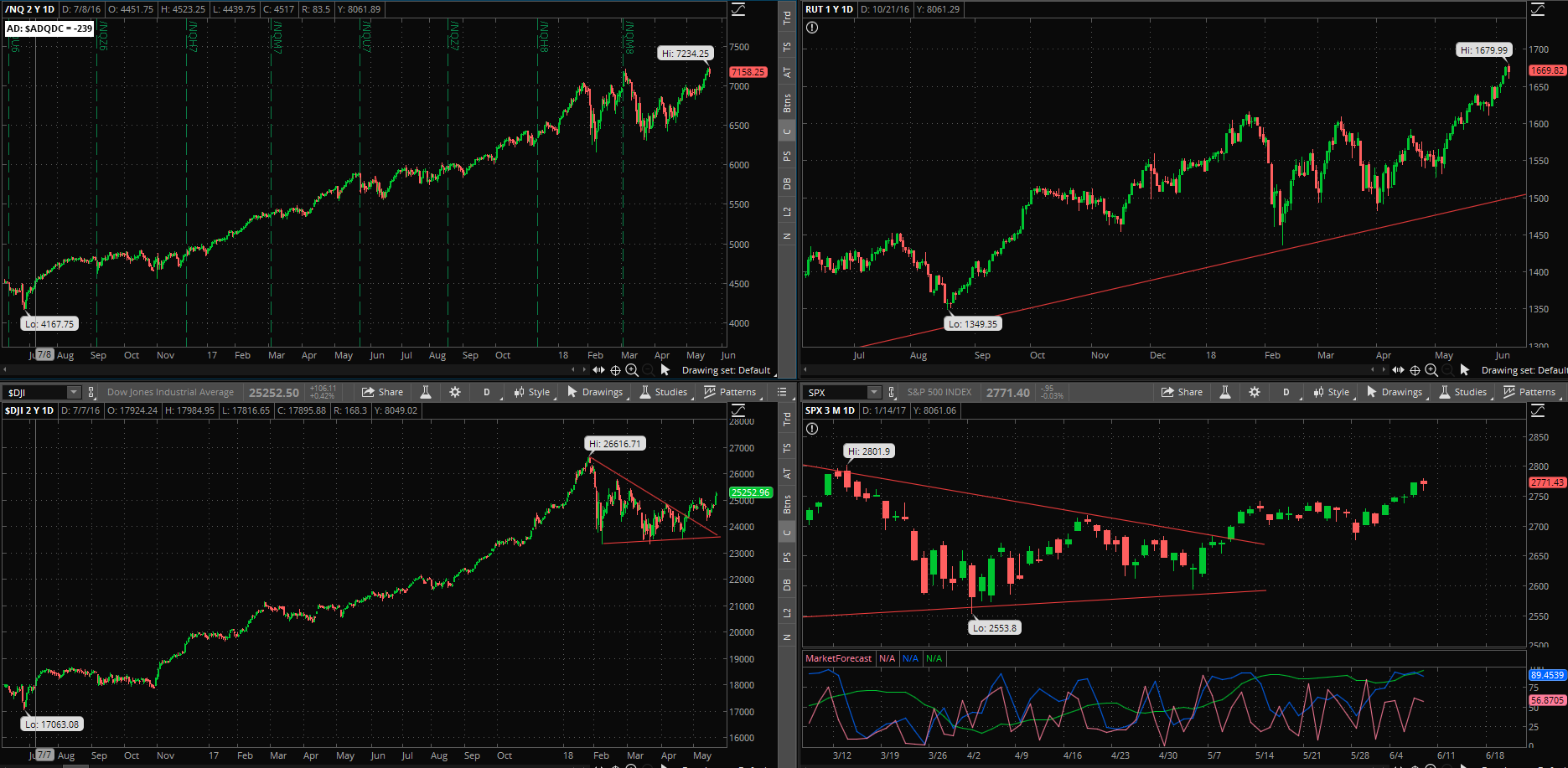The width and height of the screenshot is (1568, 768).
Task: Click chart-mode icon at RUT chart top right
Action: [x=1538, y=9]
